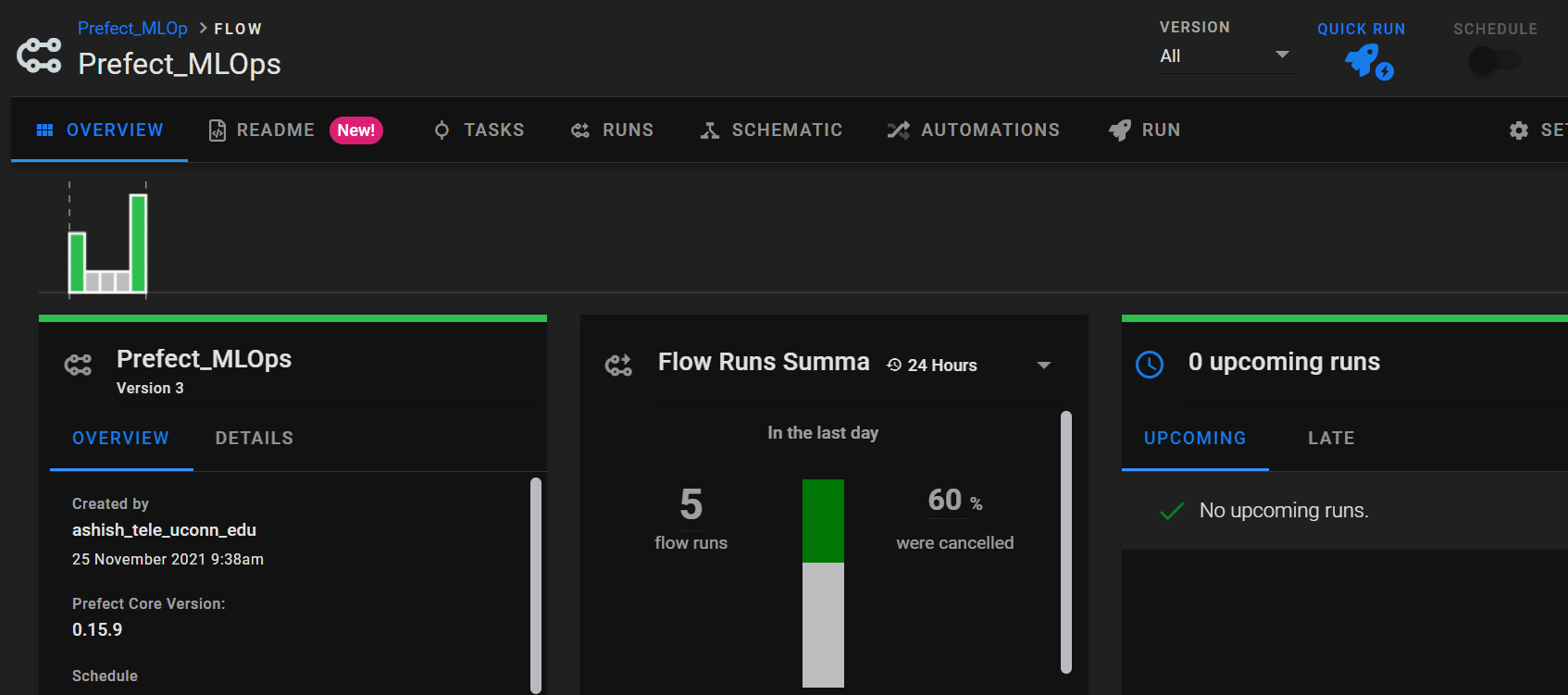Open the 24 Hours time range dropdown

tap(968, 366)
